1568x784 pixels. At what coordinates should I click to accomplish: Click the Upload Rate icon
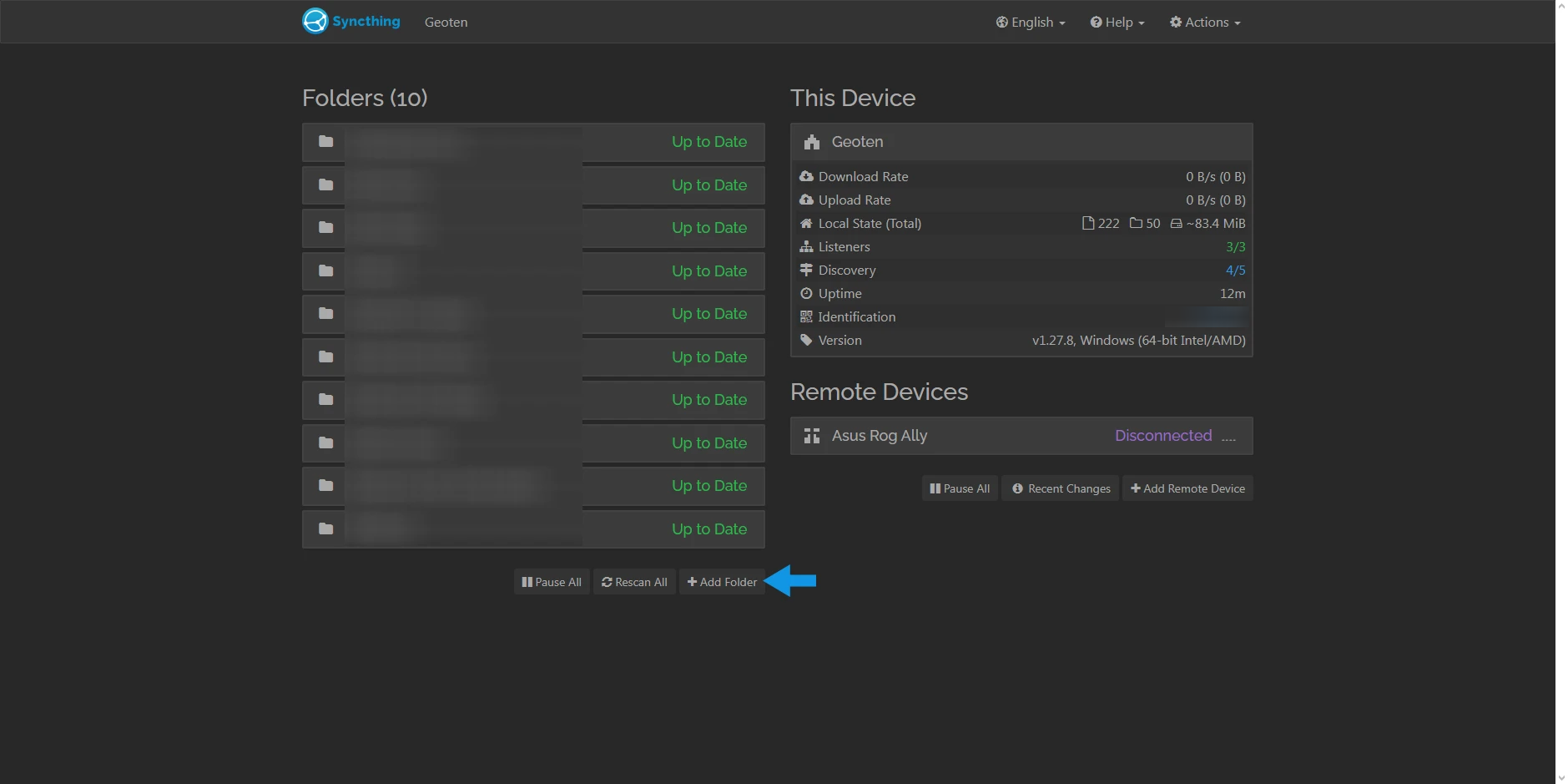click(806, 200)
